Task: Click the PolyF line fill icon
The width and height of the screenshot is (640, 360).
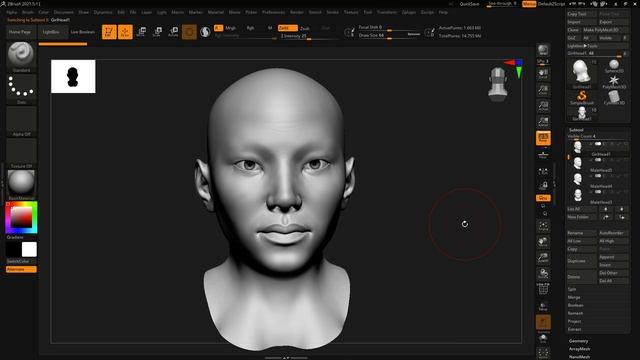Action: coord(543,289)
